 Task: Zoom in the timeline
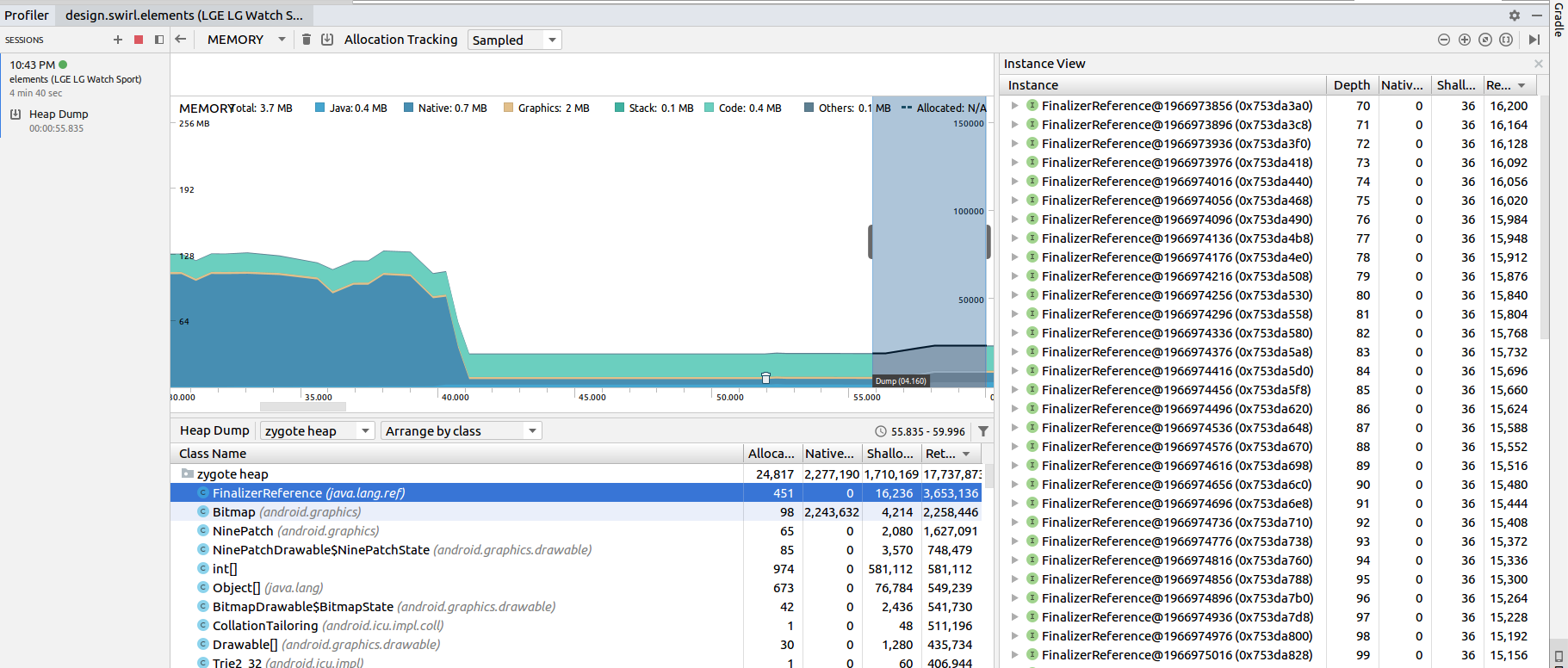(x=1465, y=40)
